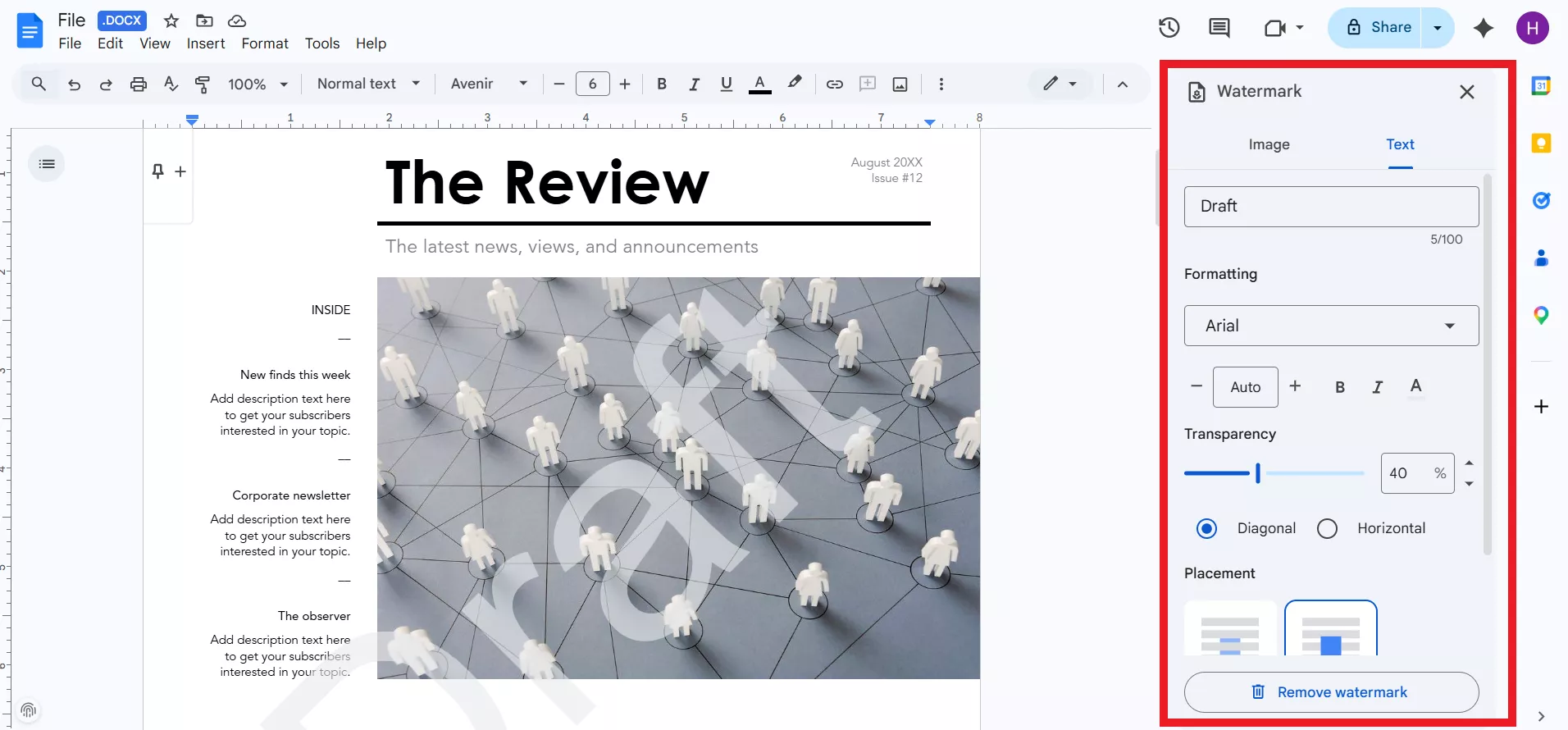Image resolution: width=1568 pixels, height=730 pixels.
Task: Open the text color tool in toolbar
Action: tap(760, 84)
